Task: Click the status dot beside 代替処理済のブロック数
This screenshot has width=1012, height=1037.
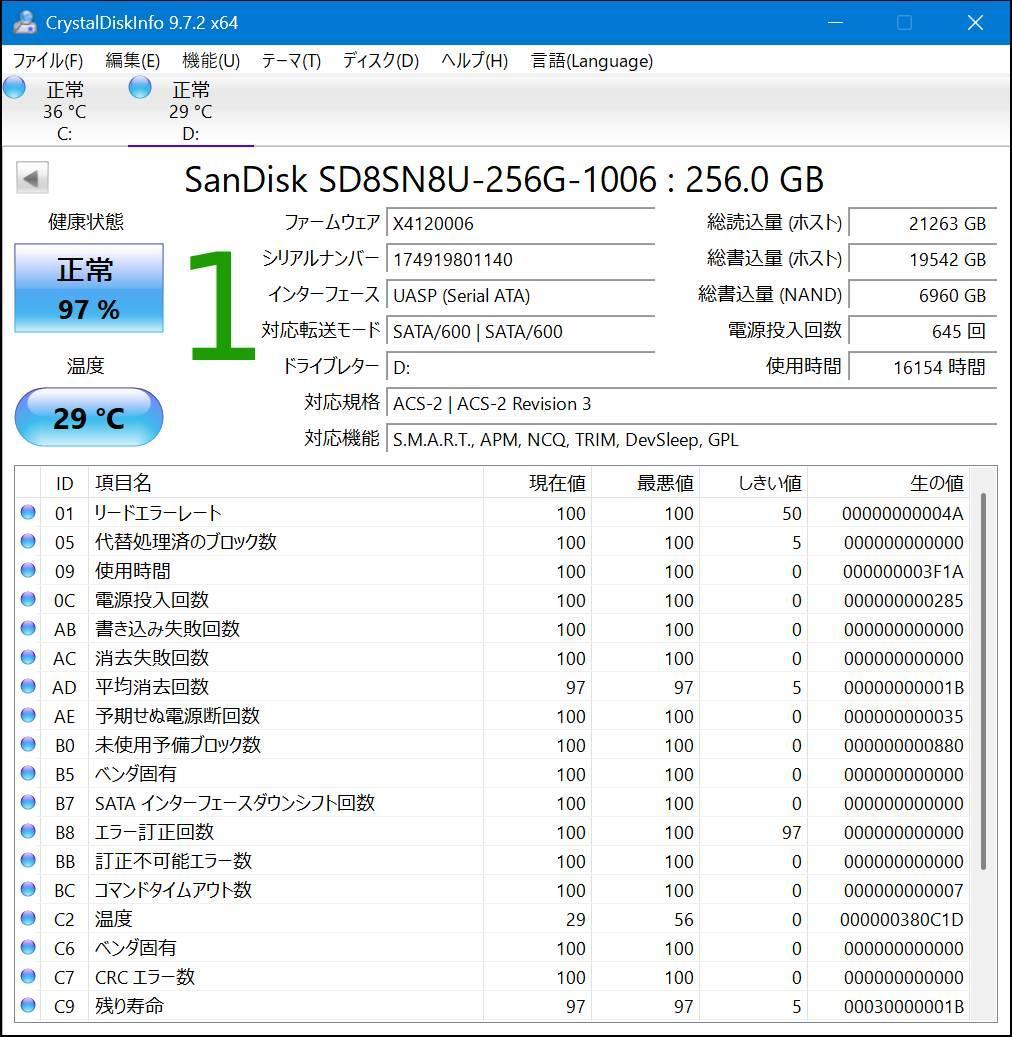Action: coord(28,542)
